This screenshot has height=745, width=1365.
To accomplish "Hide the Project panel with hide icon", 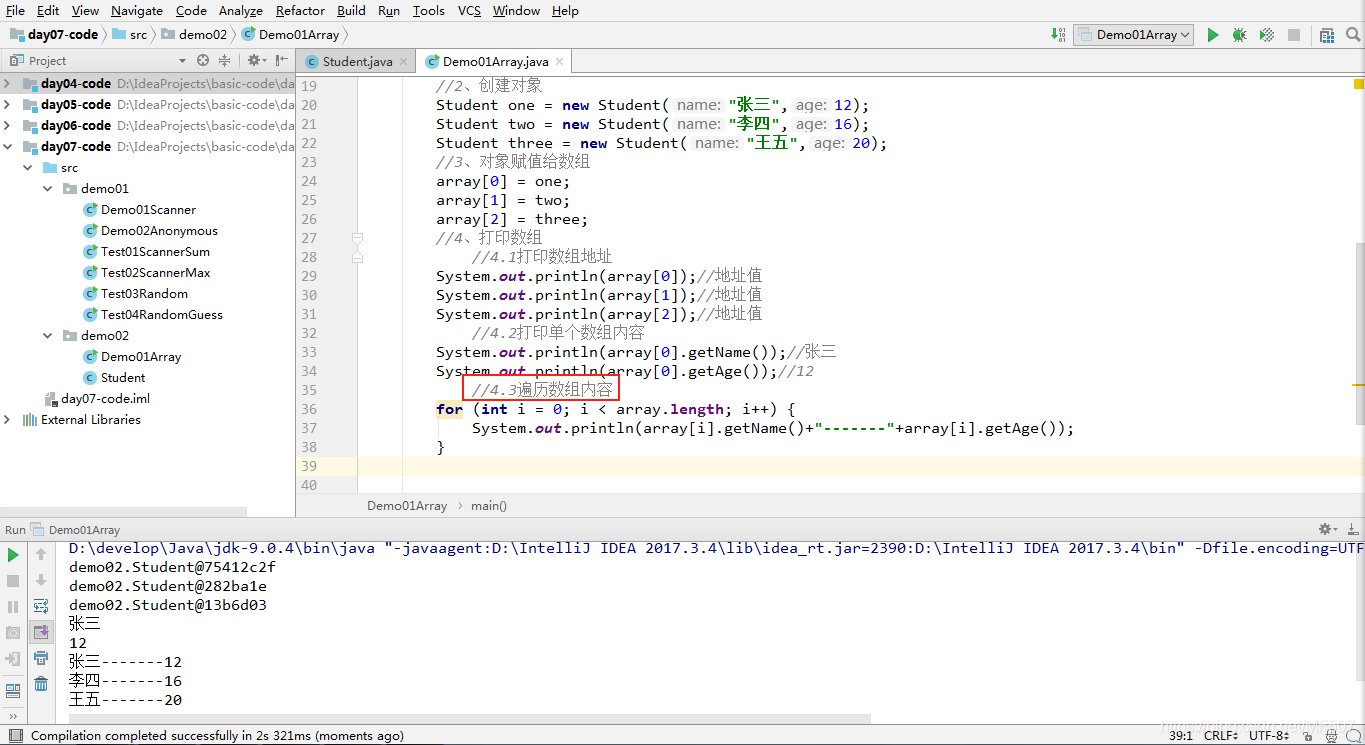I will coord(282,60).
